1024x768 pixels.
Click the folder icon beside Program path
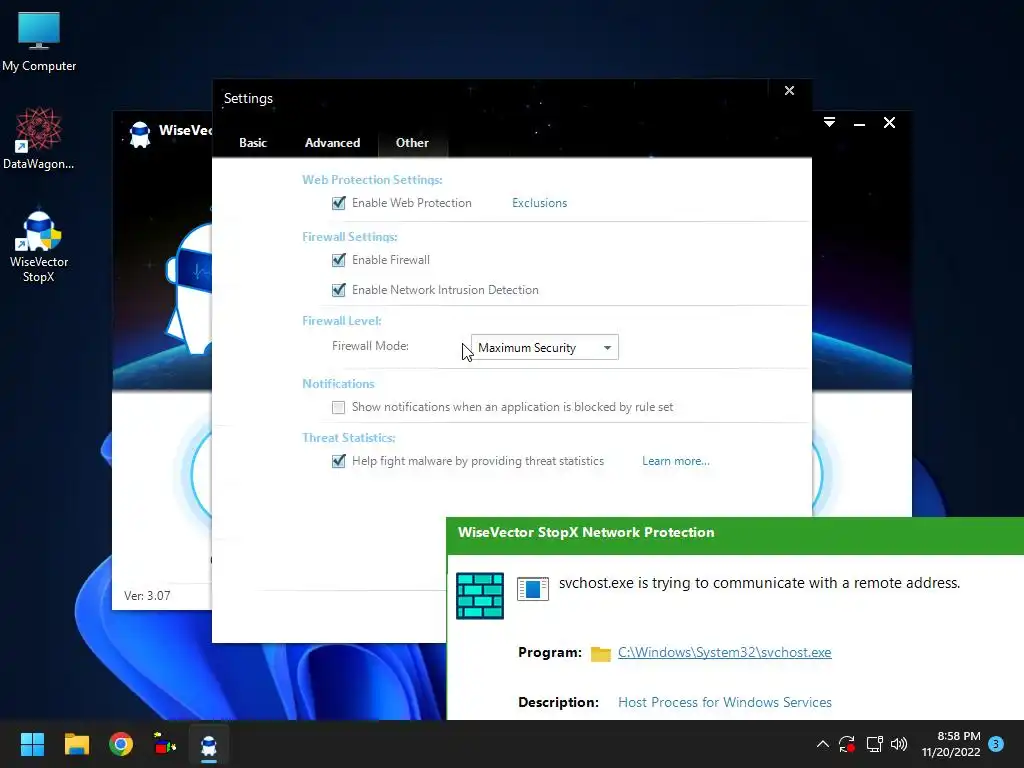click(x=600, y=653)
